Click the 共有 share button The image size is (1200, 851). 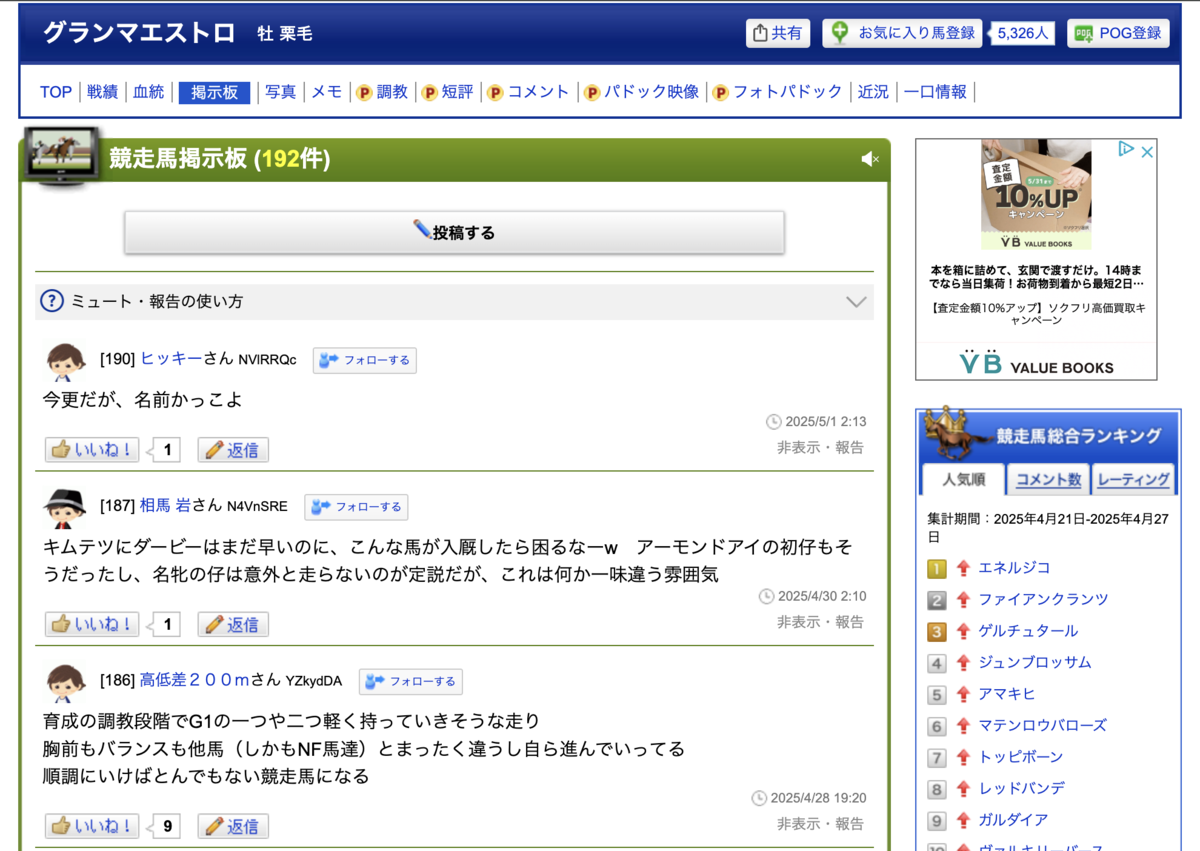click(778, 33)
